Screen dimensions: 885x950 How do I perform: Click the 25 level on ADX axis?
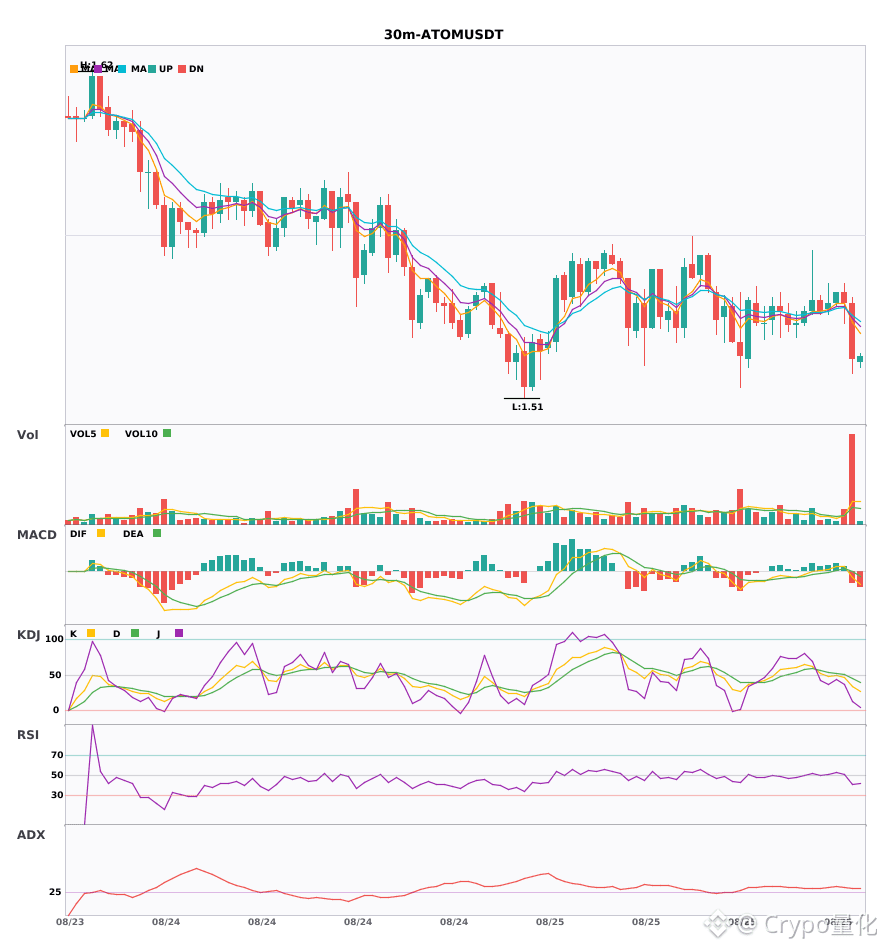click(x=55, y=892)
